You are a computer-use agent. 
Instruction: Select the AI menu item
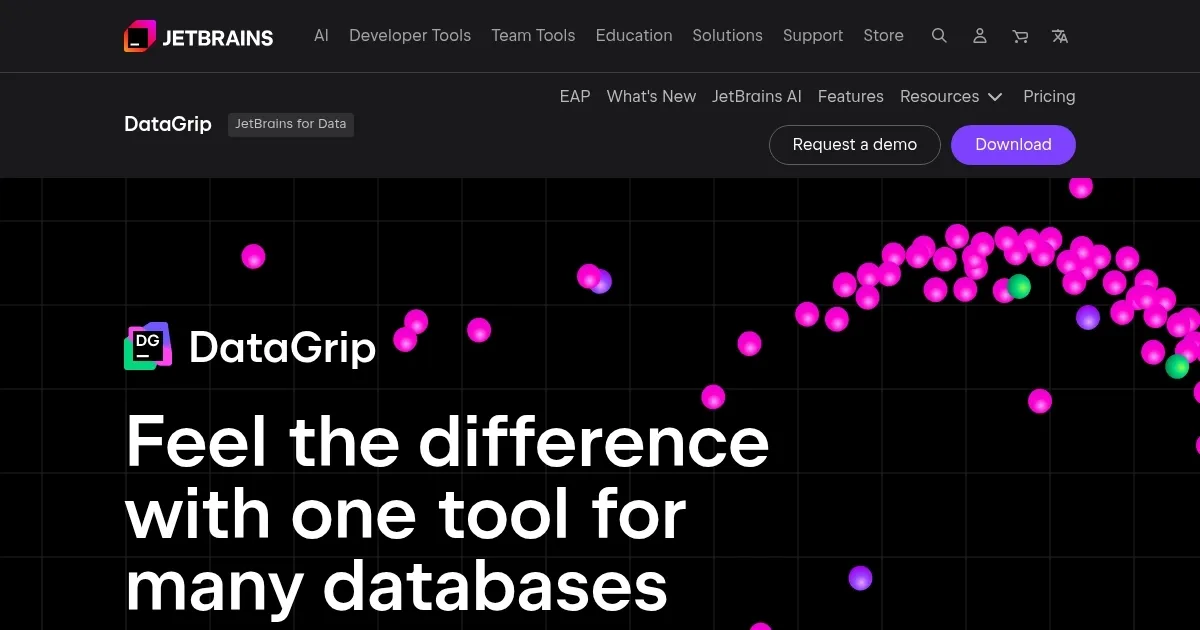coord(321,35)
